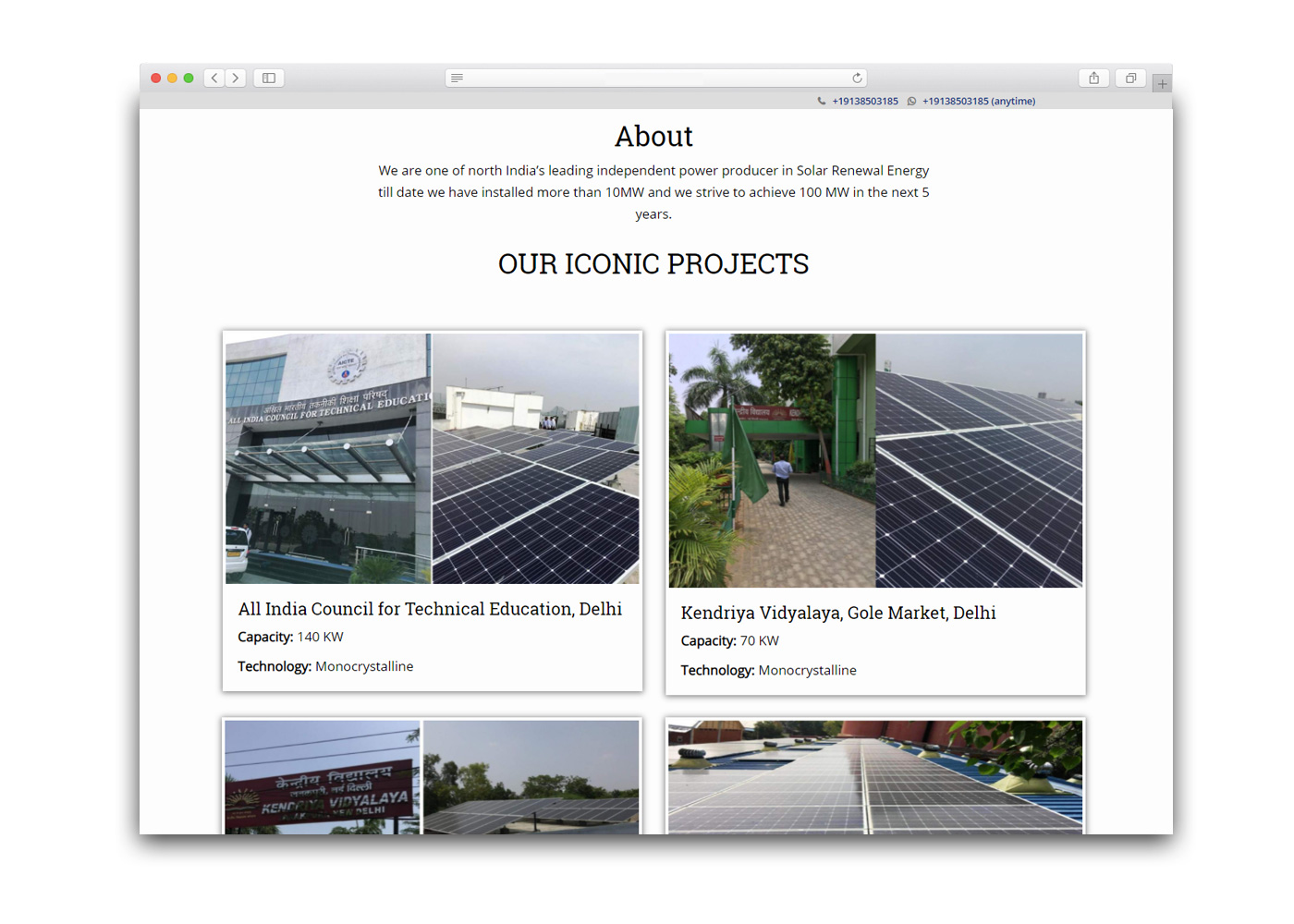The width and height of the screenshot is (1294, 924).
Task: Click the yellow minimize window button
Action: [172, 78]
